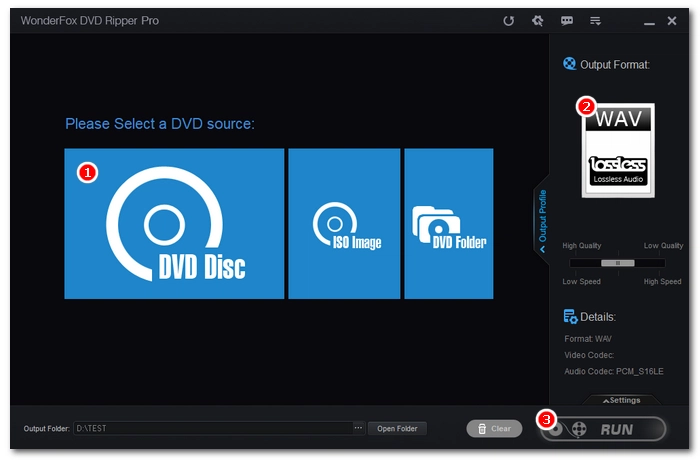The height and width of the screenshot is (460, 700).
Task: Click the RUN button to start ripping
Action: [x=603, y=429]
